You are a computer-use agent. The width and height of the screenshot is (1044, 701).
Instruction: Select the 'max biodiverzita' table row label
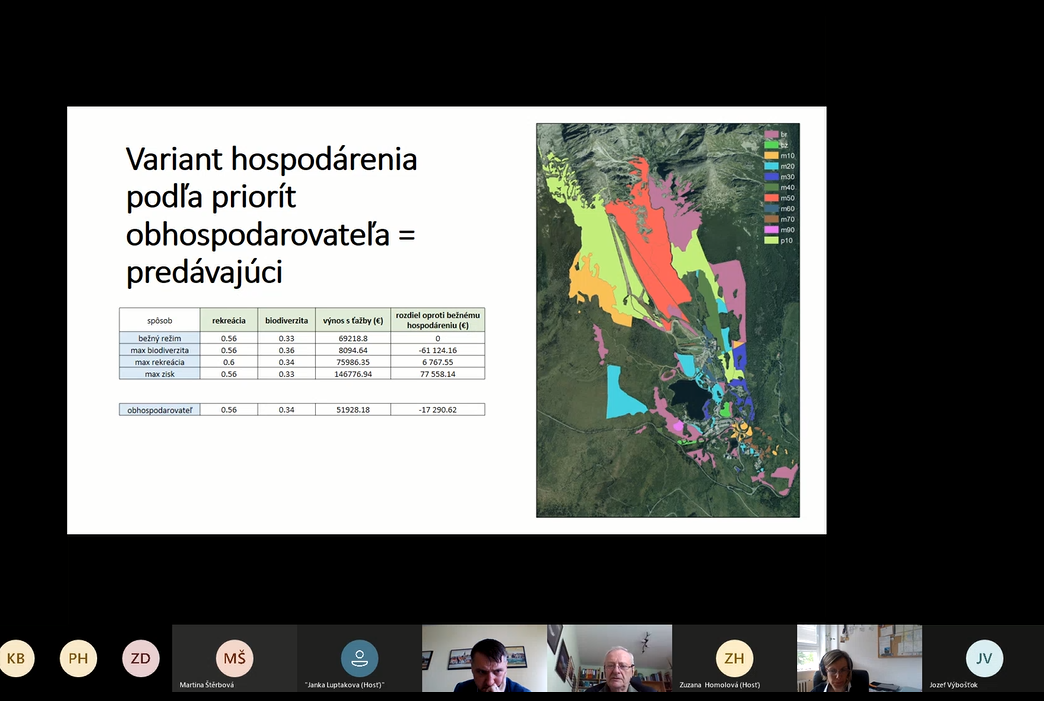(x=159, y=350)
